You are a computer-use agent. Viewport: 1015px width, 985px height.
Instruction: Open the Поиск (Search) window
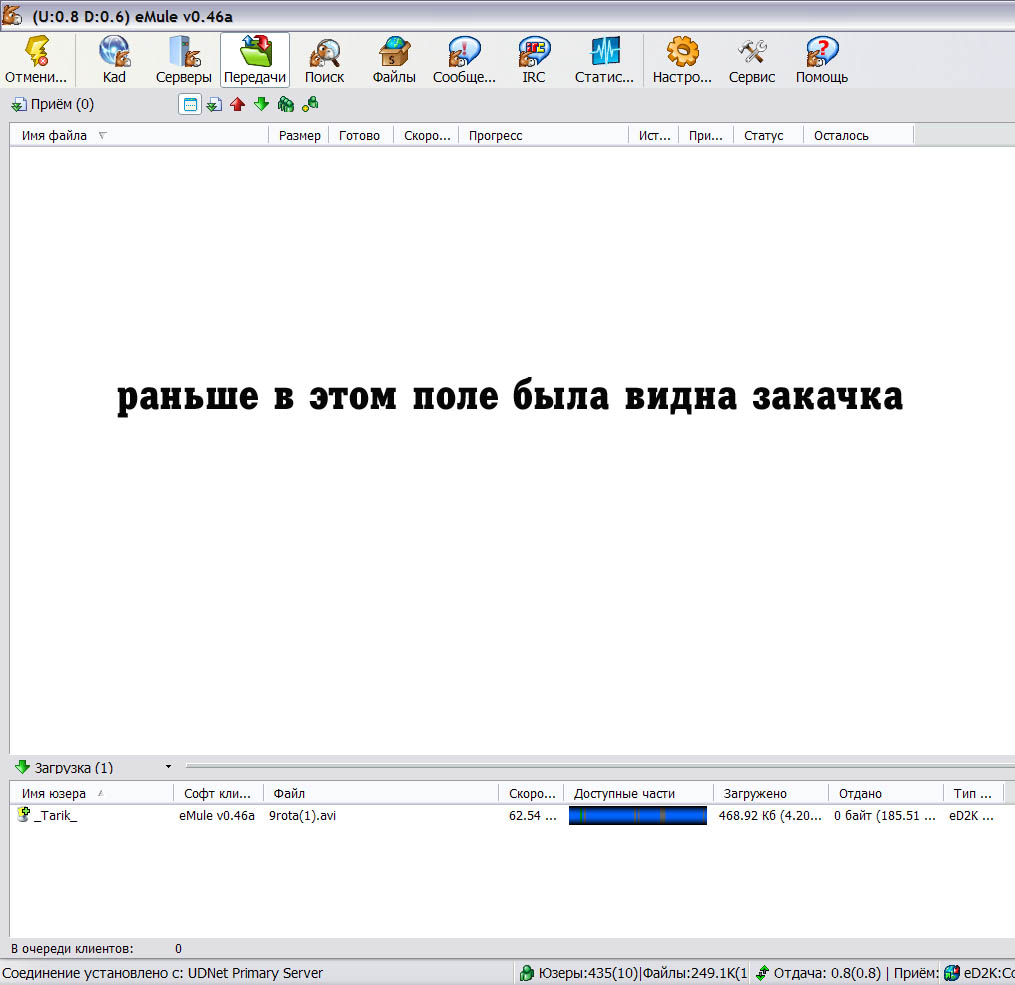tap(324, 59)
